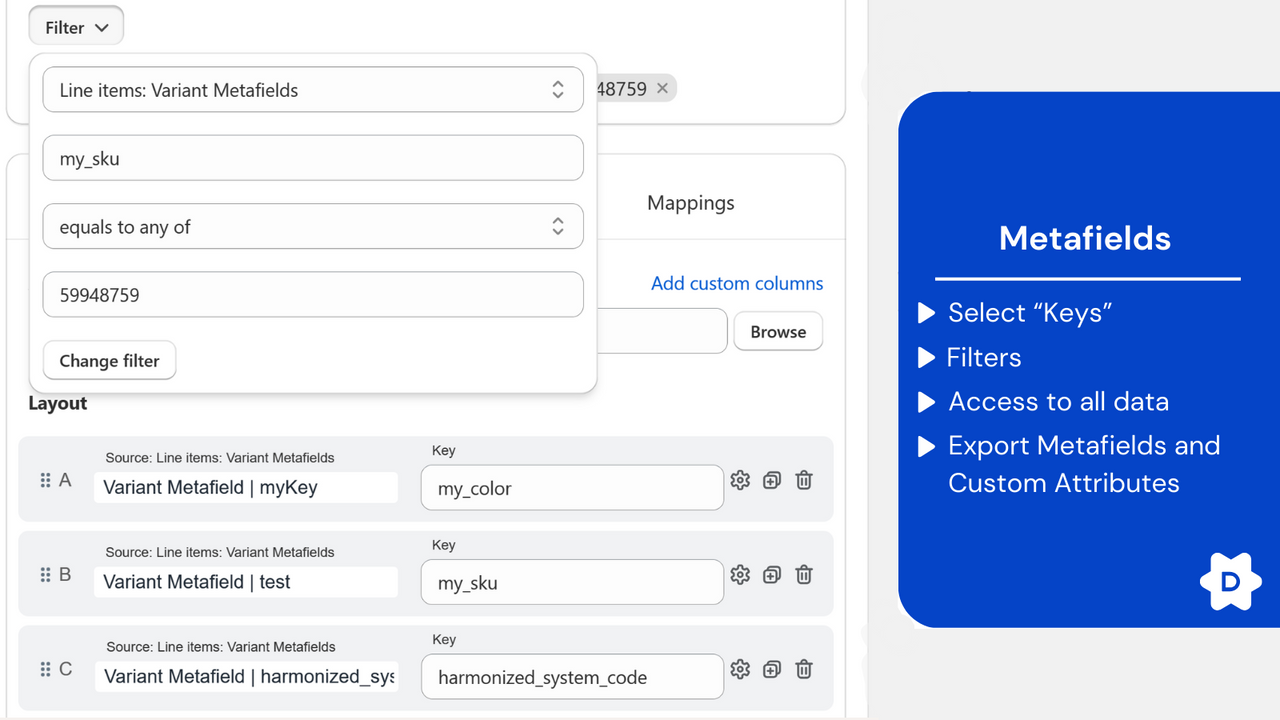Delete row A using the trash icon
This screenshot has height=720, width=1280.
804,480
